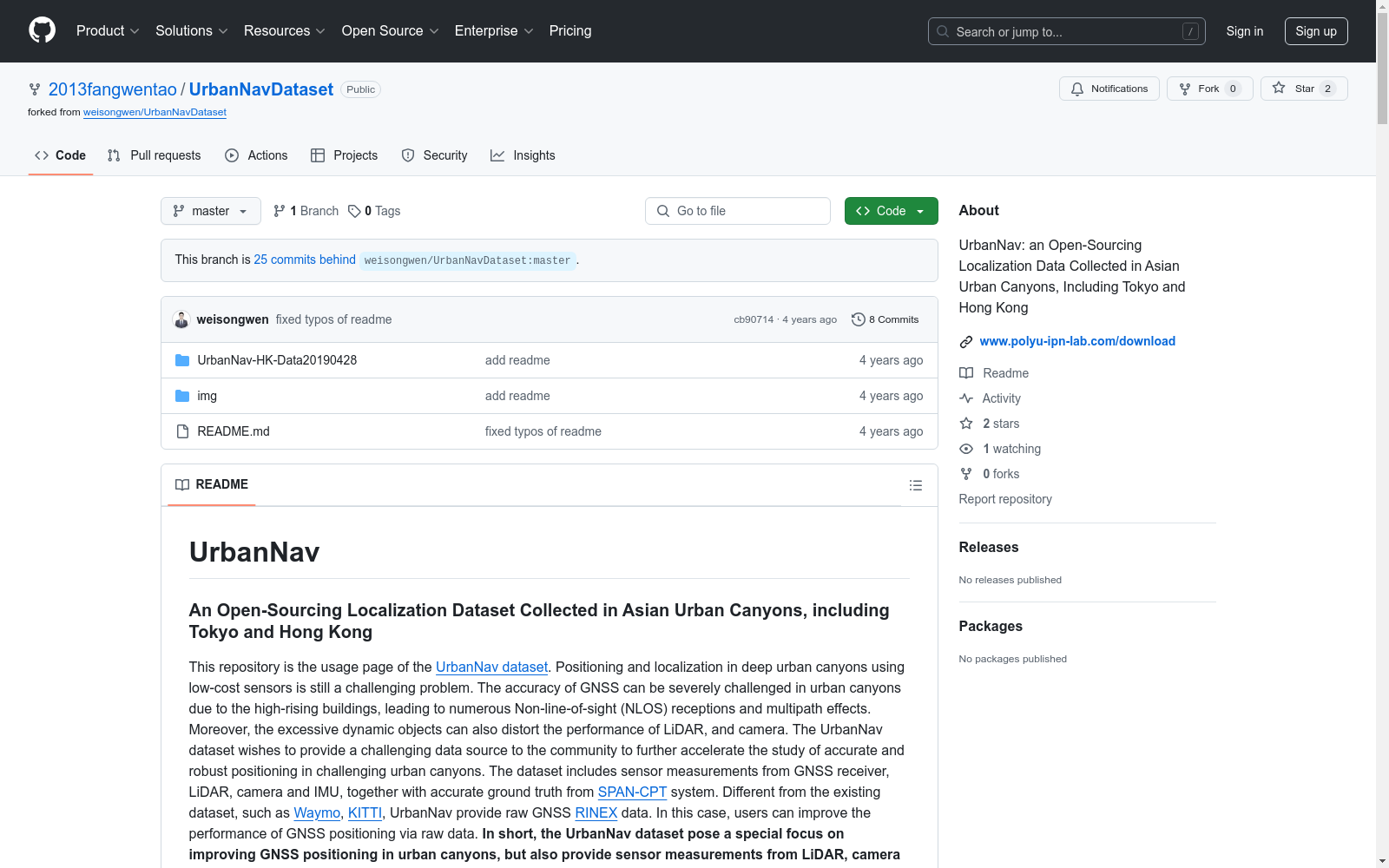View the 8 Commits history
1389x868 pixels.
point(885,319)
